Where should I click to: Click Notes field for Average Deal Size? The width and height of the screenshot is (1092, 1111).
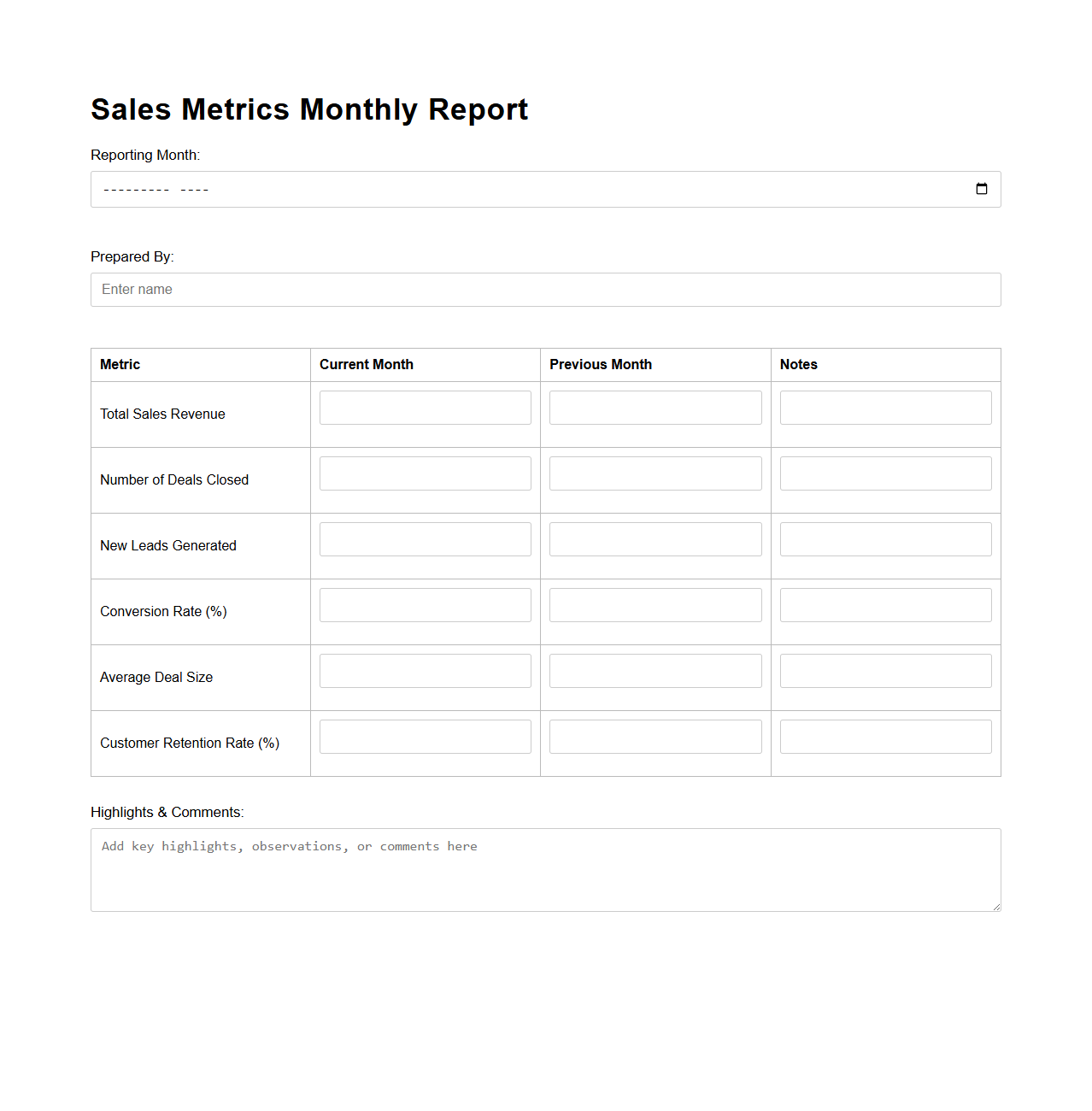(885, 671)
